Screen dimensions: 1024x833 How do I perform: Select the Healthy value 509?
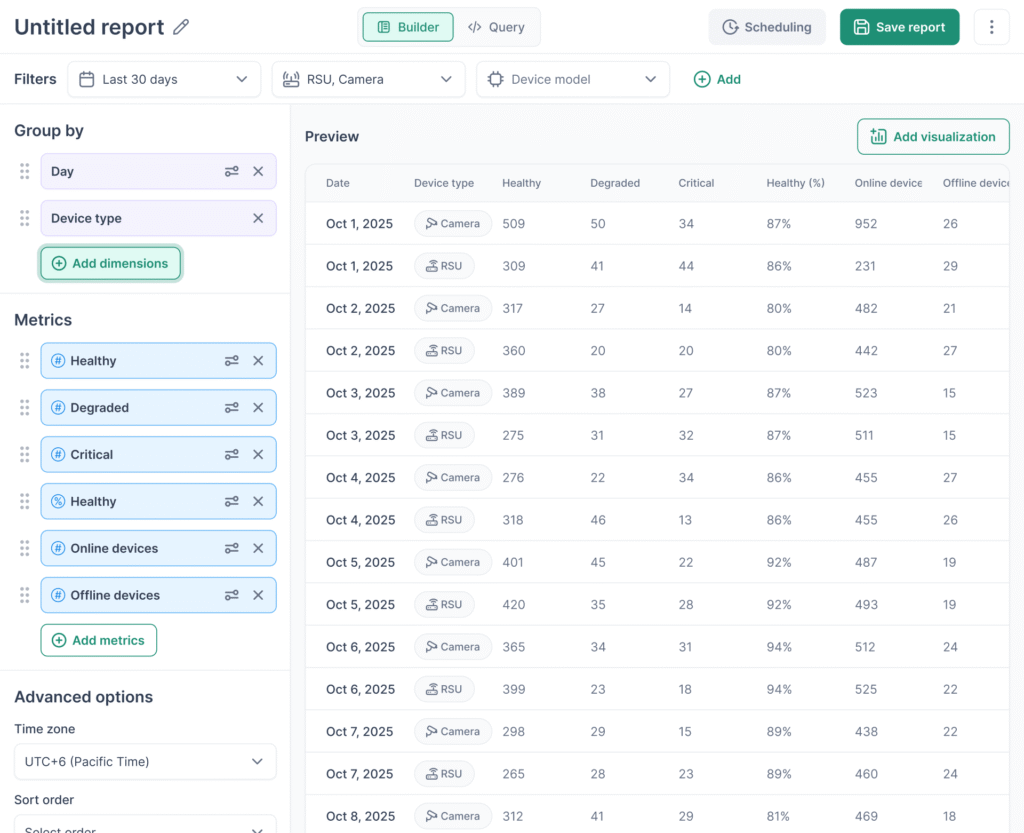coord(513,223)
